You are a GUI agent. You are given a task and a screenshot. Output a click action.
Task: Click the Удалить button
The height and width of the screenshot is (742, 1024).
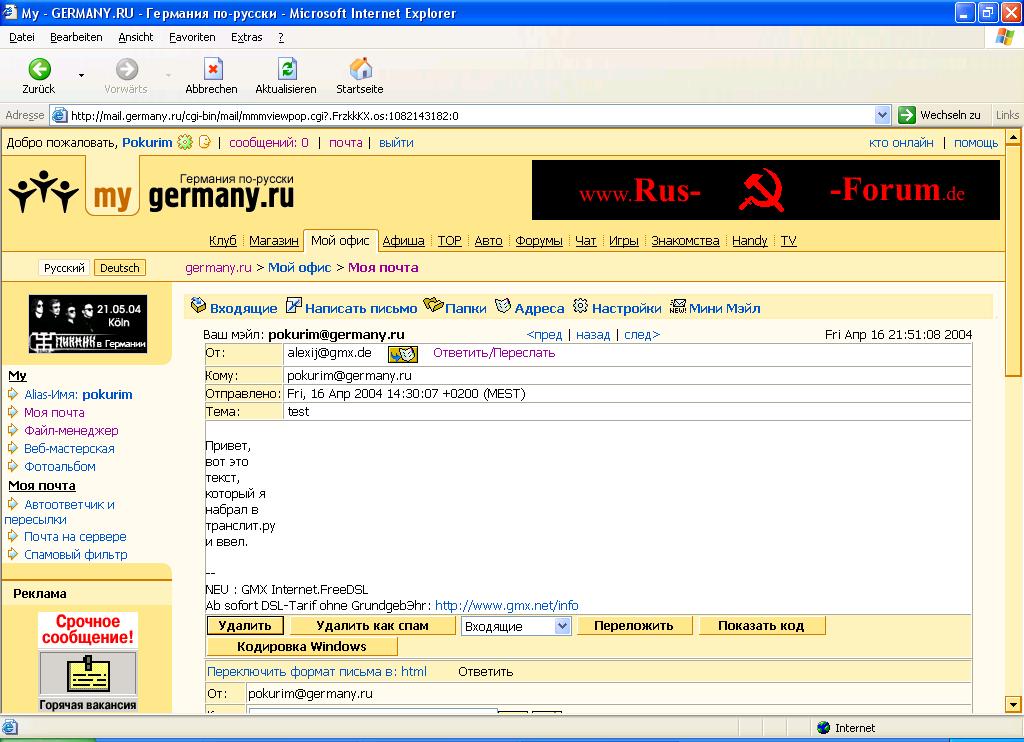245,626
